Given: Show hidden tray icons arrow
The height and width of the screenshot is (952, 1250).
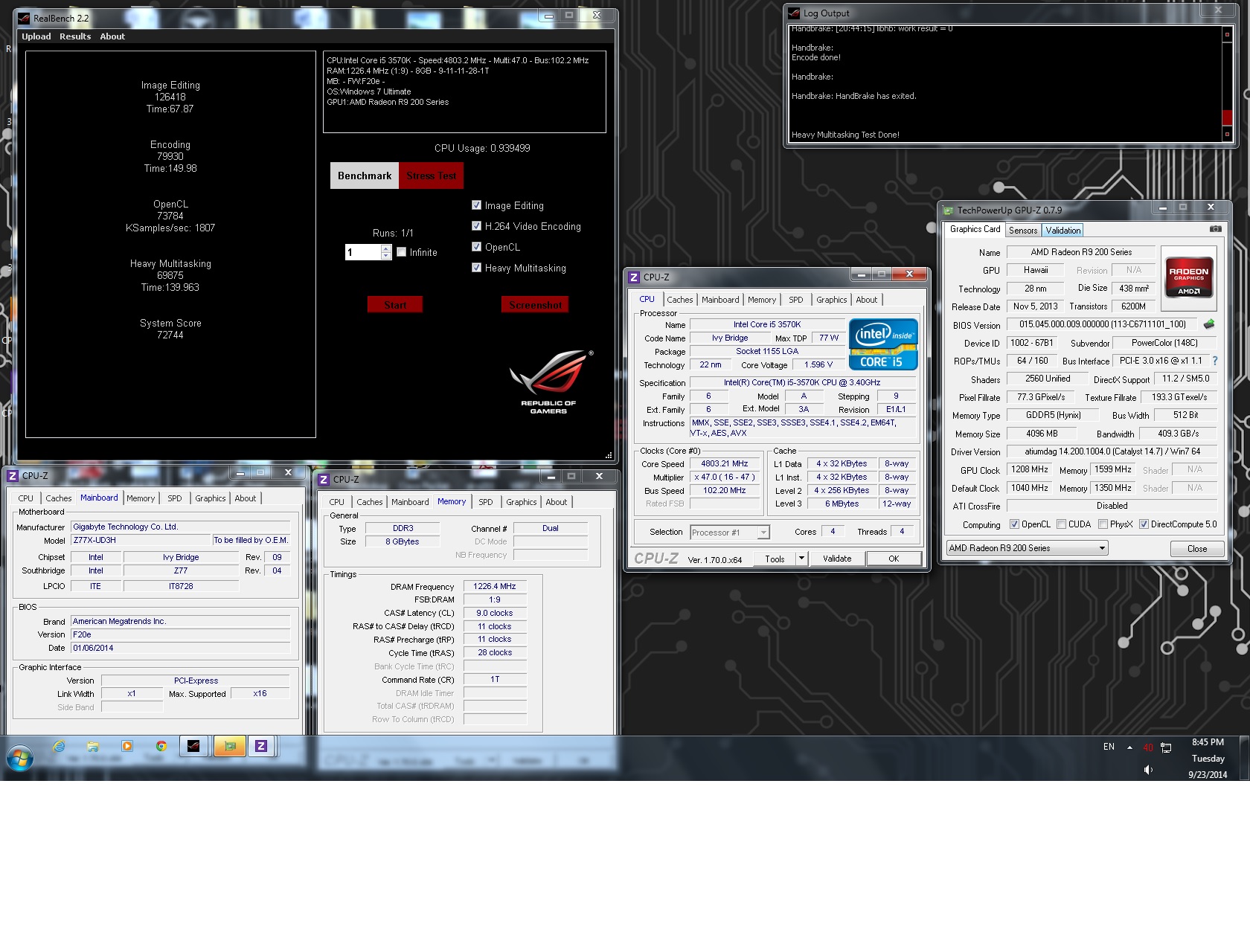Looking at the screenshot, I should (x=1129, y=747).
